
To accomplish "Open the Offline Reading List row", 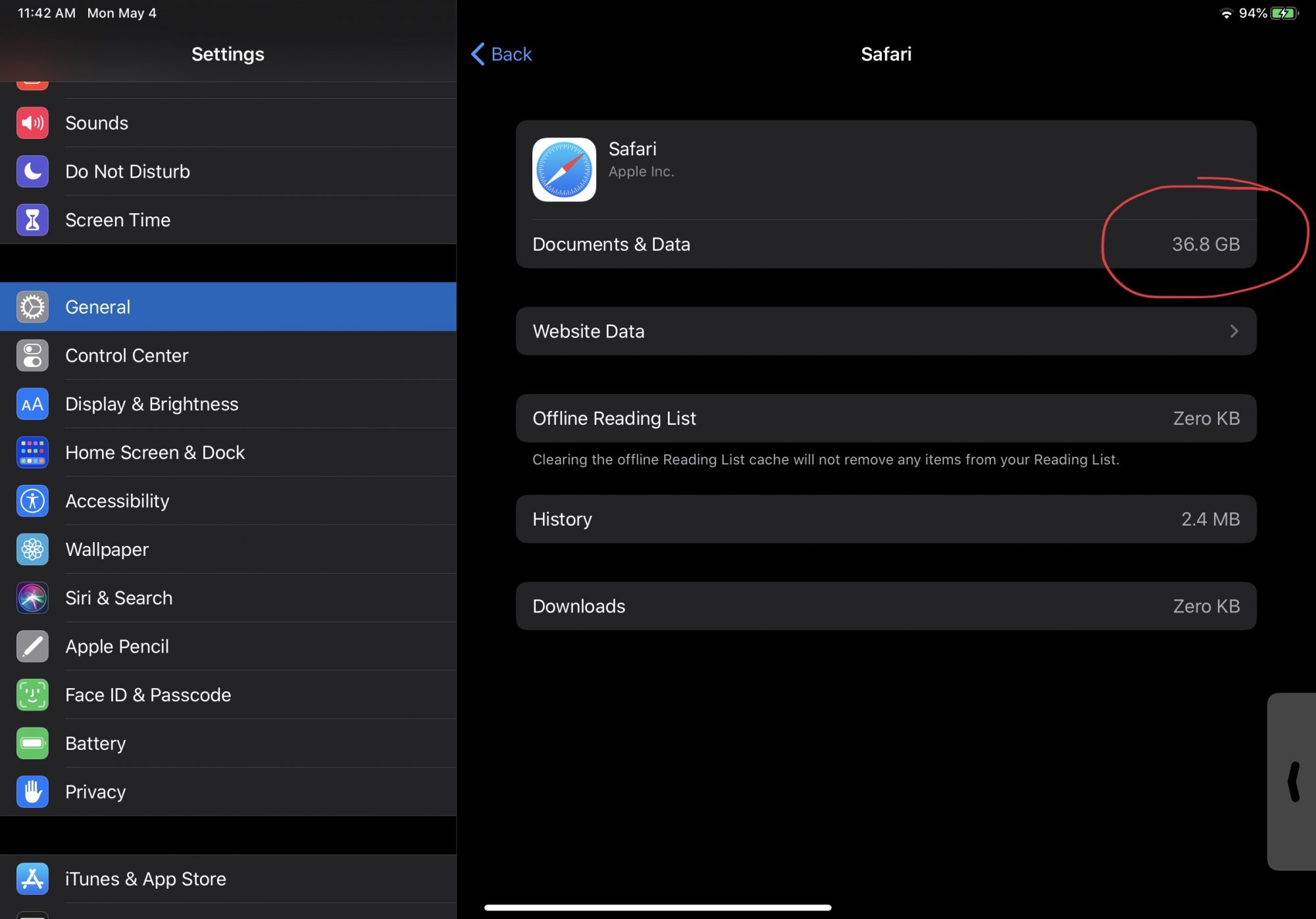I will (886, 418).
